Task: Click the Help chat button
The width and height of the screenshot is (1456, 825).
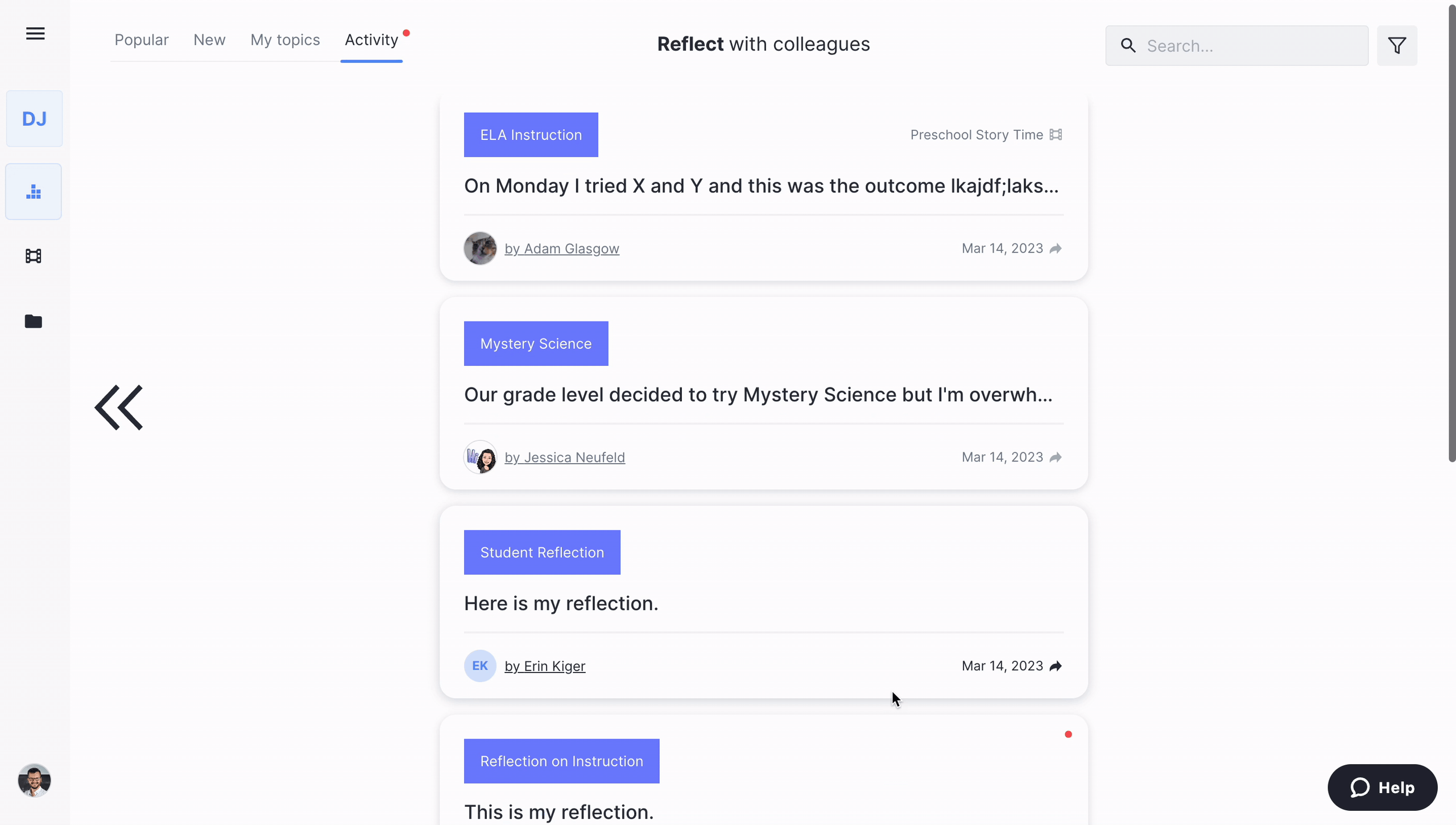Action: (1382, 787)
